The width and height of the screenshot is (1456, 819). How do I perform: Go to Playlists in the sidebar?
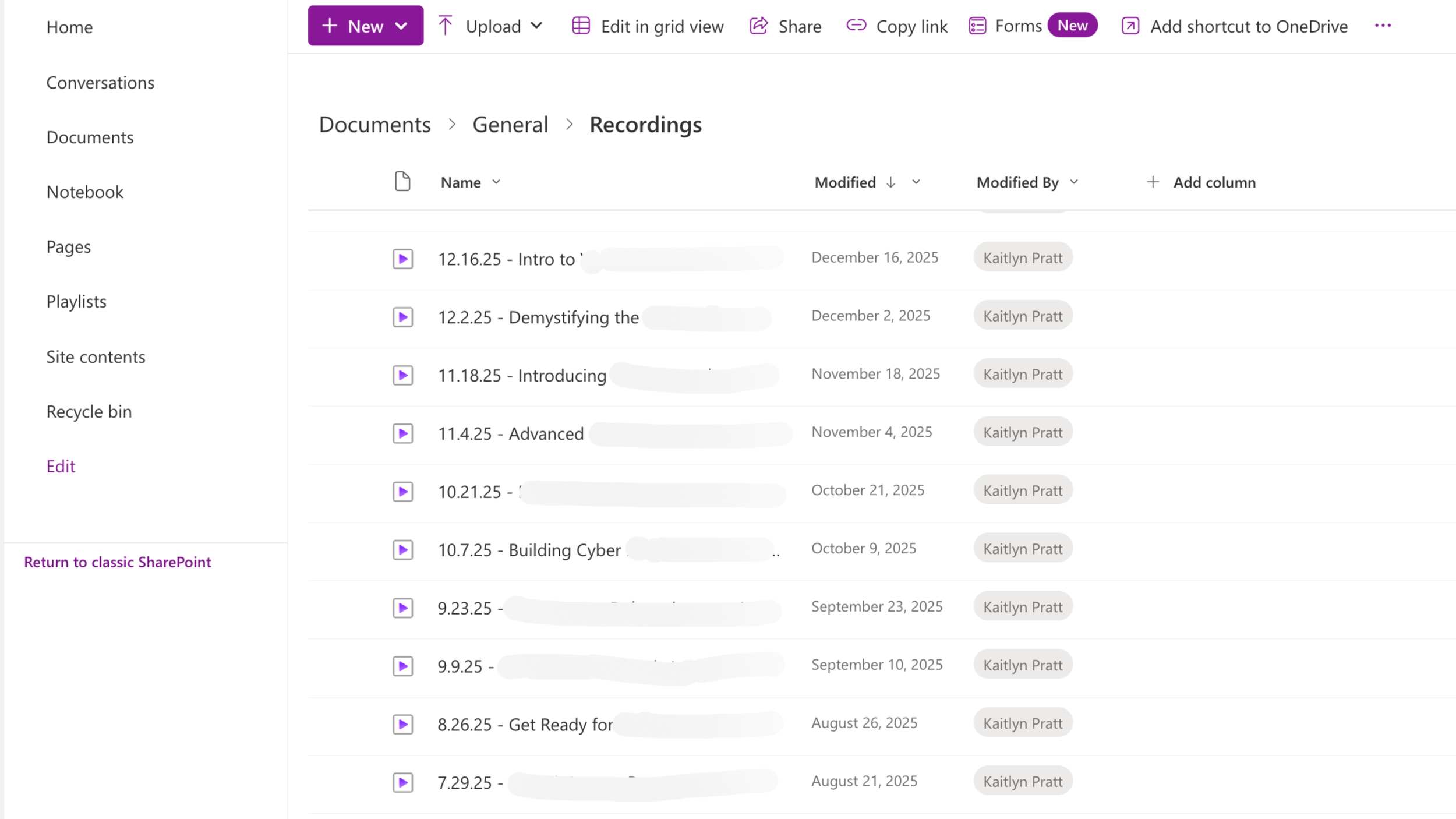[76, 302]
